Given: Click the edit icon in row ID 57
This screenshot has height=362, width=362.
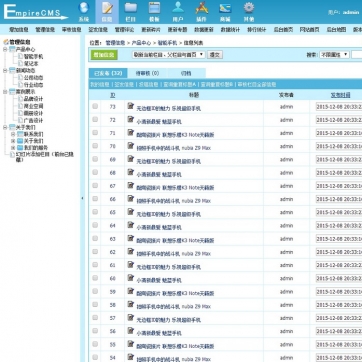Looking at the screenshot, I should (x=131, y=318).
